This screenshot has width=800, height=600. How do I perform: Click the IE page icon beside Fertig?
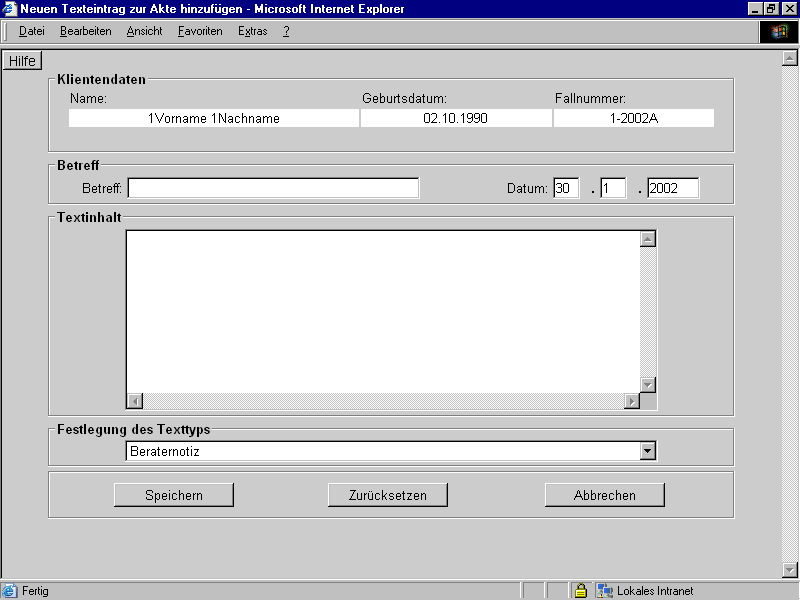click(x=10, y=591)
